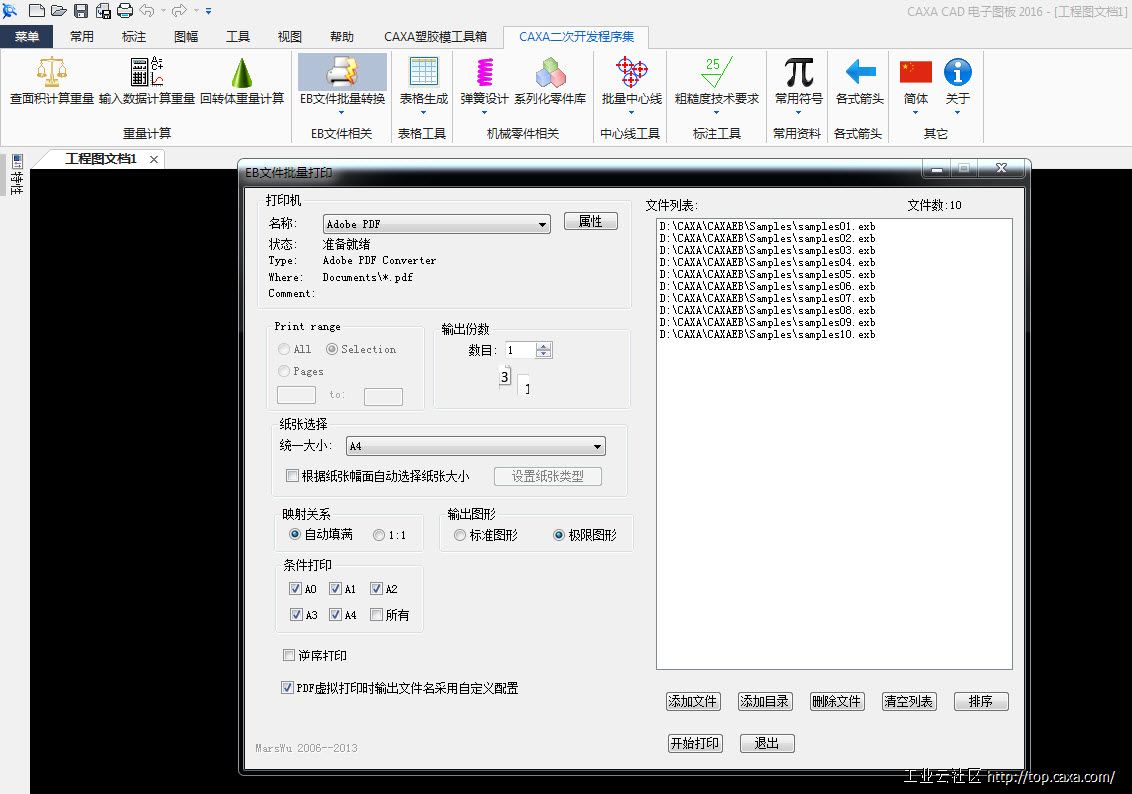Image resolution: width=1132 pixels, height=794 pixels.
Task: Click the 批量中心线 icon
Action: click(631, 73)
